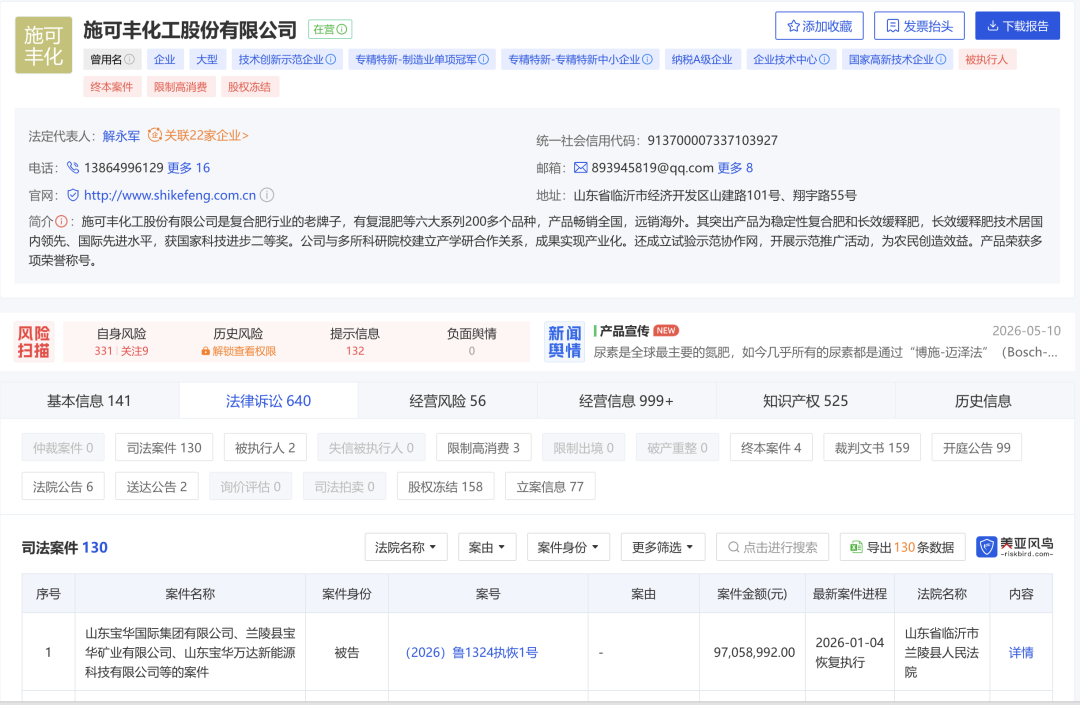Expand 更多 8 email addresses
This screenshot has width=1080, height=705.
click(x=735, y=167)
